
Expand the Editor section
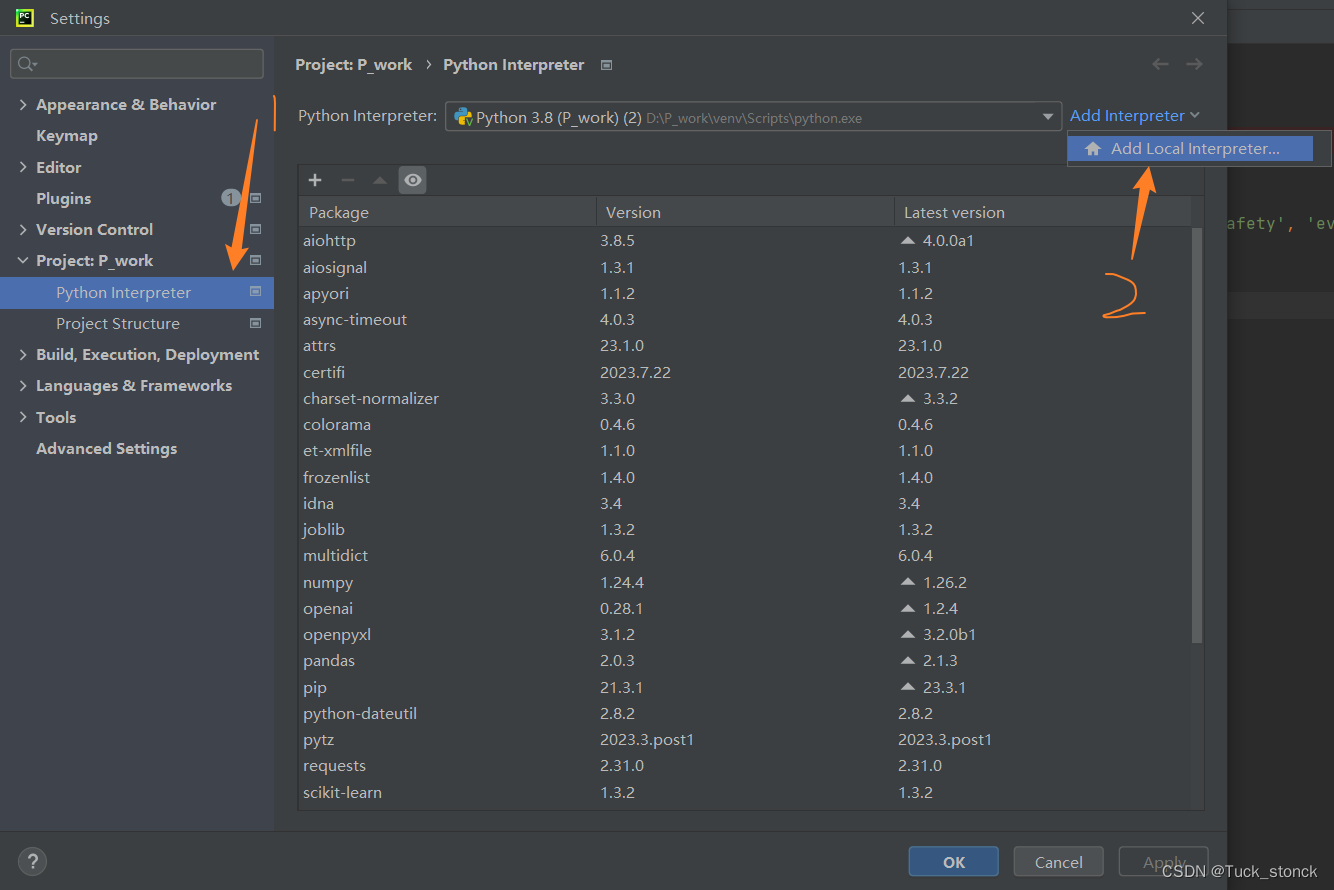(23, 167)
